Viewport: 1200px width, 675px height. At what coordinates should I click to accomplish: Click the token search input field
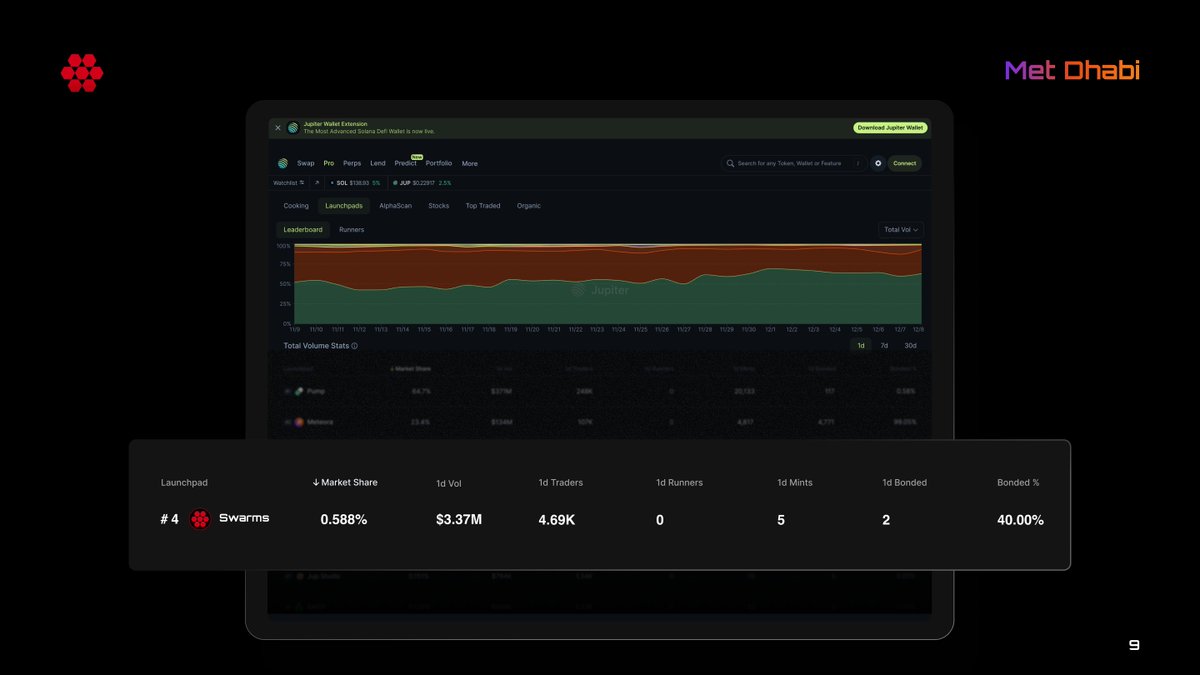coord(794,163)
